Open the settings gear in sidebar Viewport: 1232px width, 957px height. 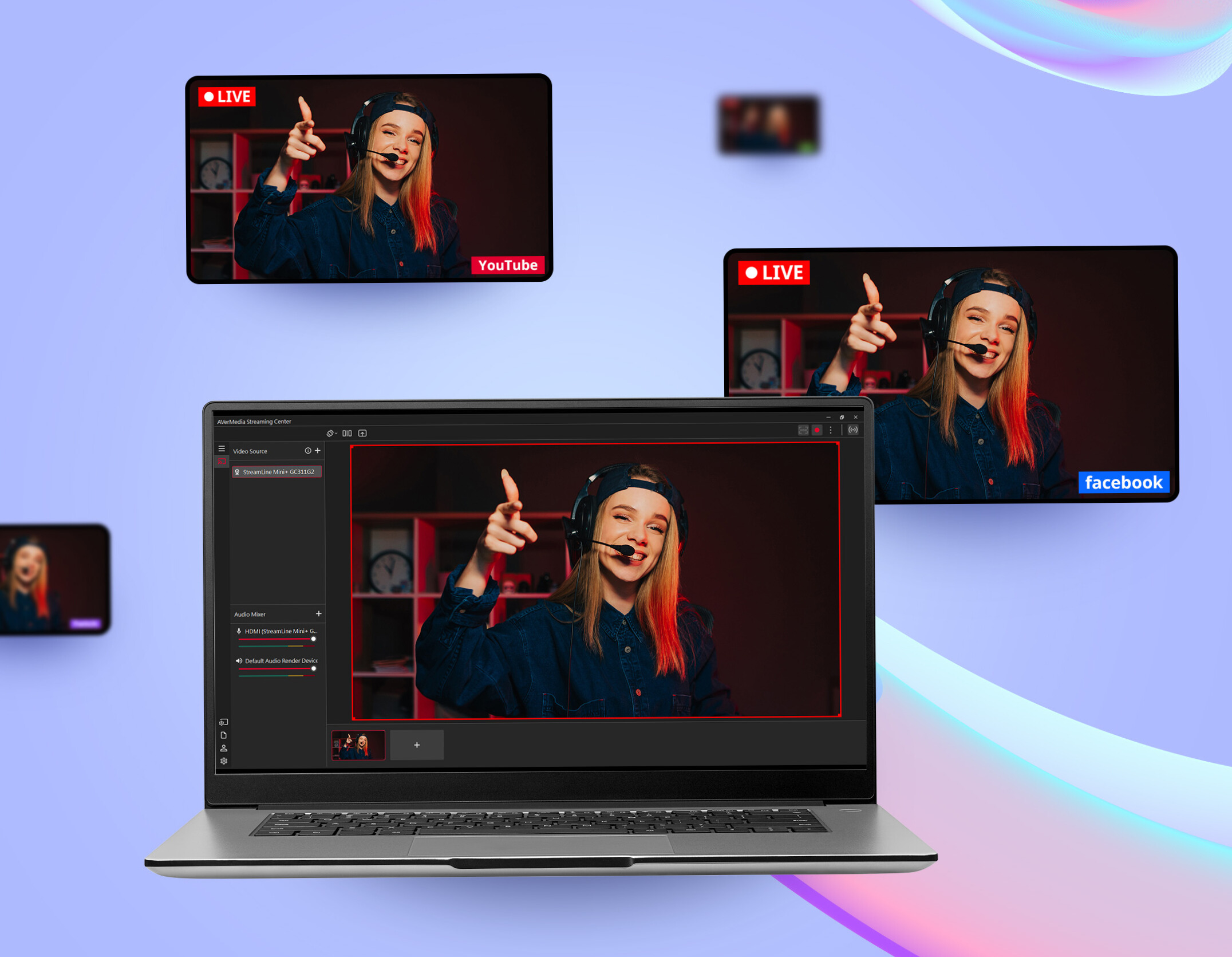(x=224, y=761)
